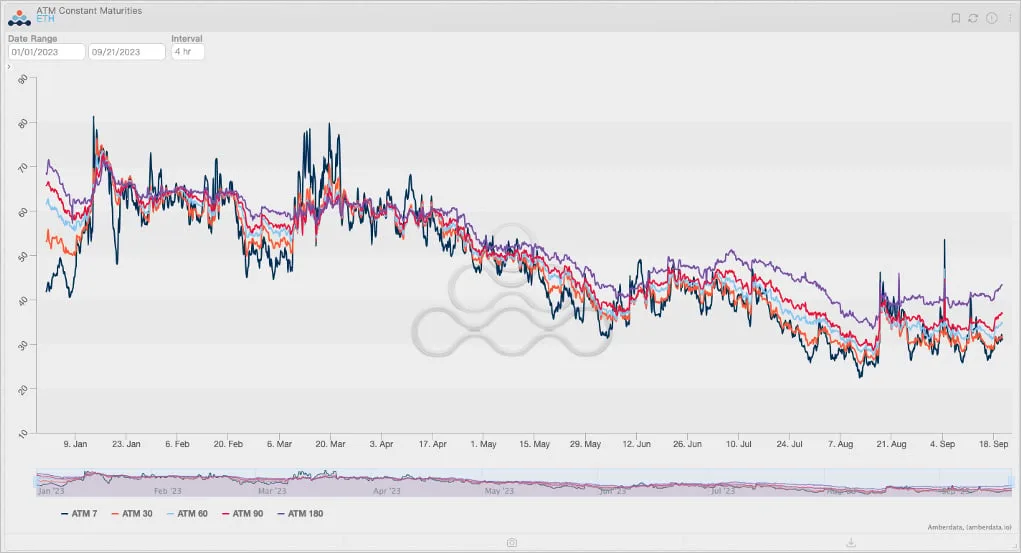1021x553 pixels.
Task: Click the camera snapshot icon below chart
Action: 512,543
